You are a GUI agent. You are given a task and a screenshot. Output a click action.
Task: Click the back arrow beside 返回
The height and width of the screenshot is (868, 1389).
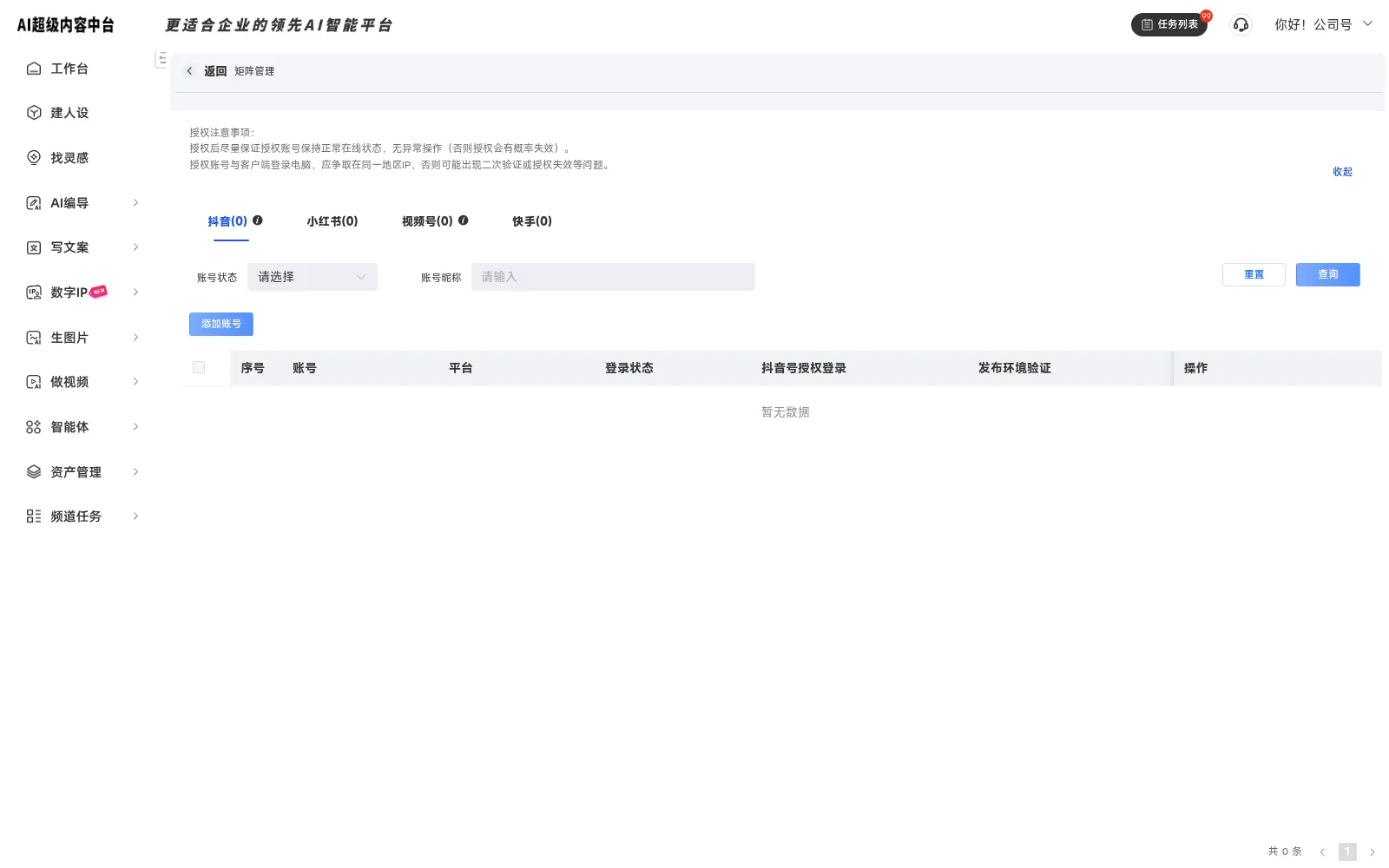189,71
